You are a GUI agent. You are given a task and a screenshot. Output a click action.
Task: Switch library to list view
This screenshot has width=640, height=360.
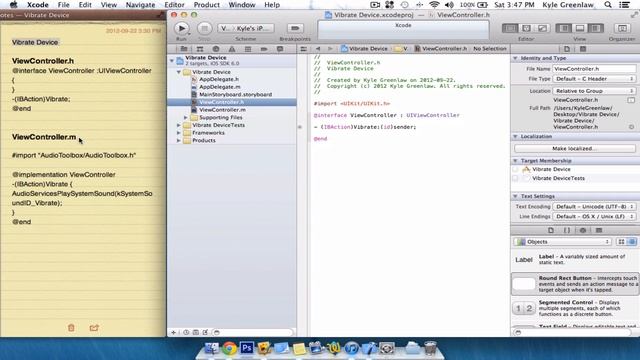point(632,242)
